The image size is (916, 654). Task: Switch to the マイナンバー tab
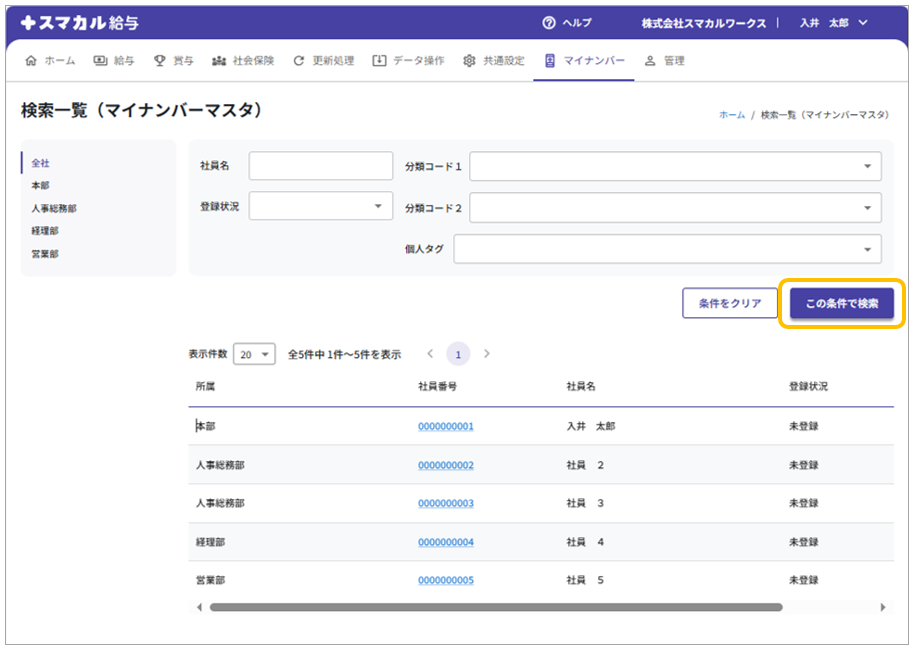click(x=584, y=61)
